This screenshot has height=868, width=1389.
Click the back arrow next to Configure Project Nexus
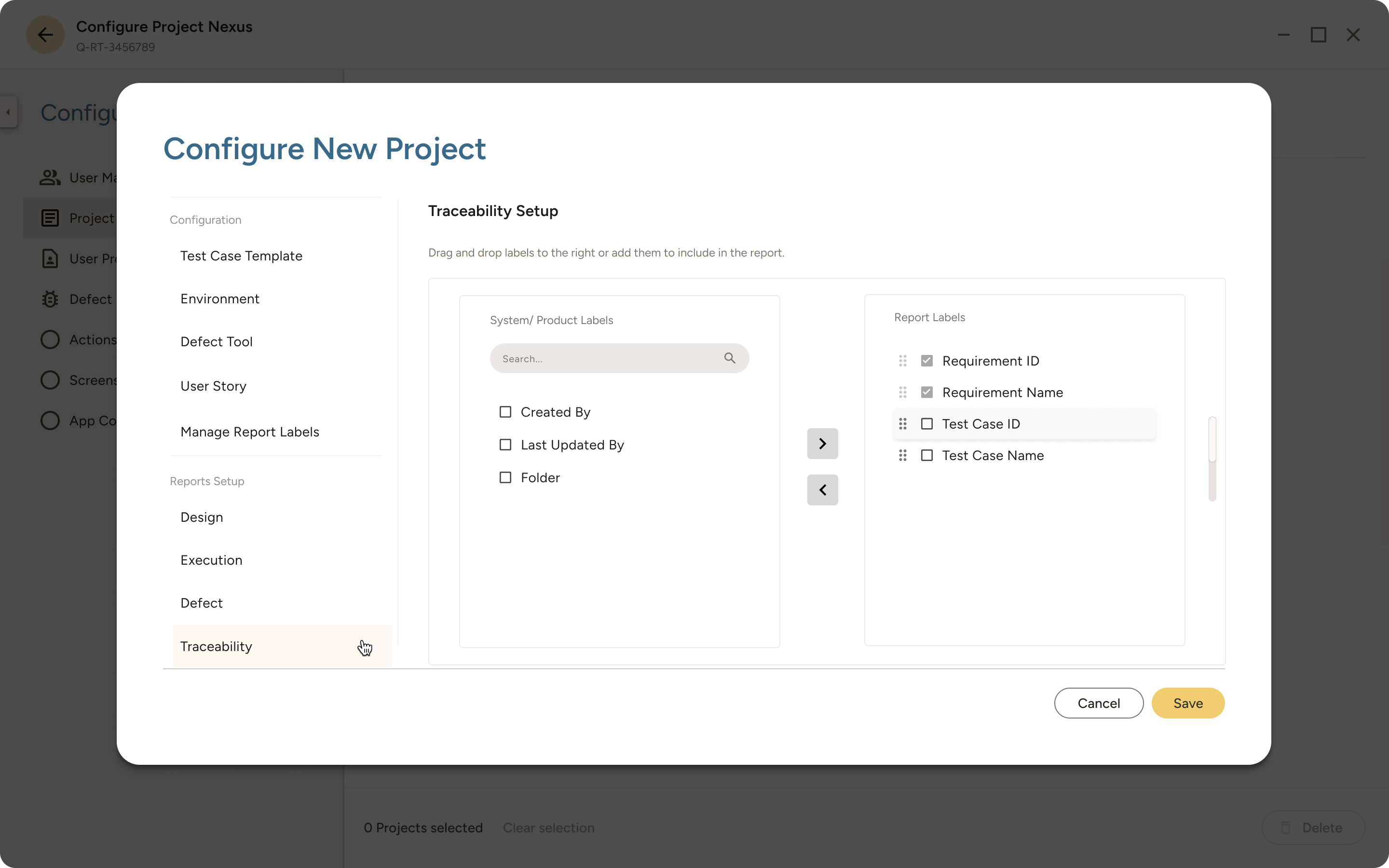click(44, 34)
